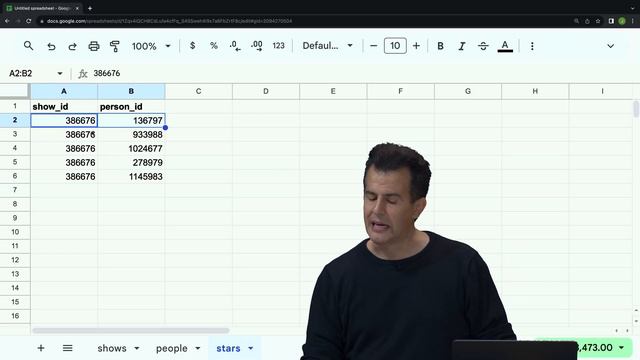Screen dimensions: 640x360
Task: Open the more toolbar options menu
Action: pyautogui.click(x=532, y=46)
